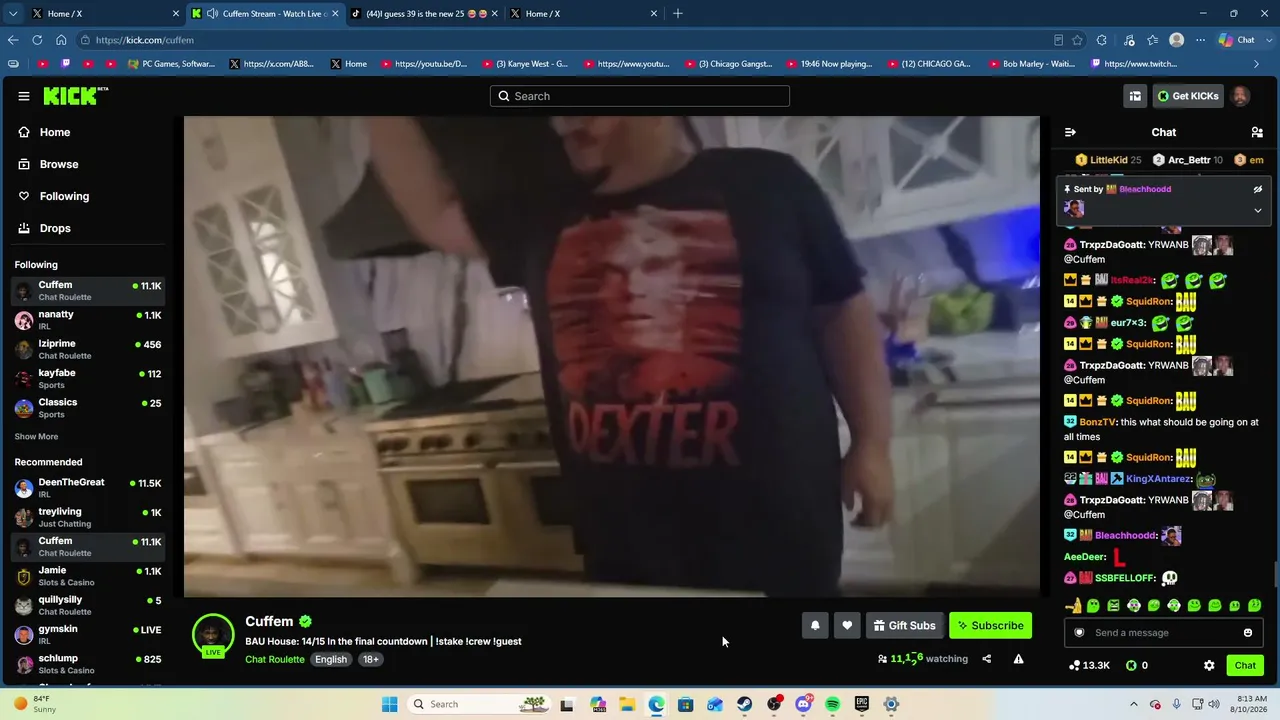The image size is (1280, 720).
Task: Open the user profile avatar on Kick
Action: point(1240,96)
